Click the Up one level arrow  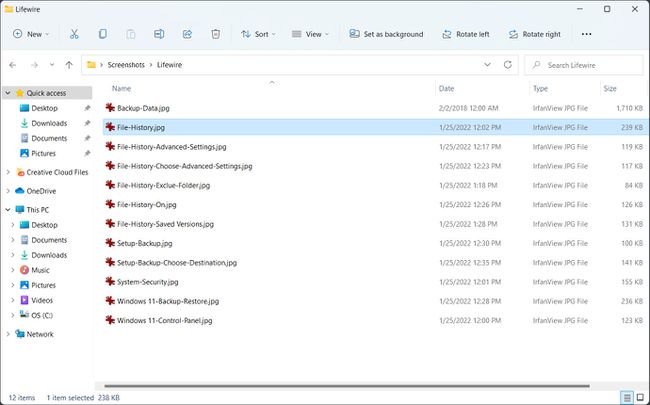[69, 65]
